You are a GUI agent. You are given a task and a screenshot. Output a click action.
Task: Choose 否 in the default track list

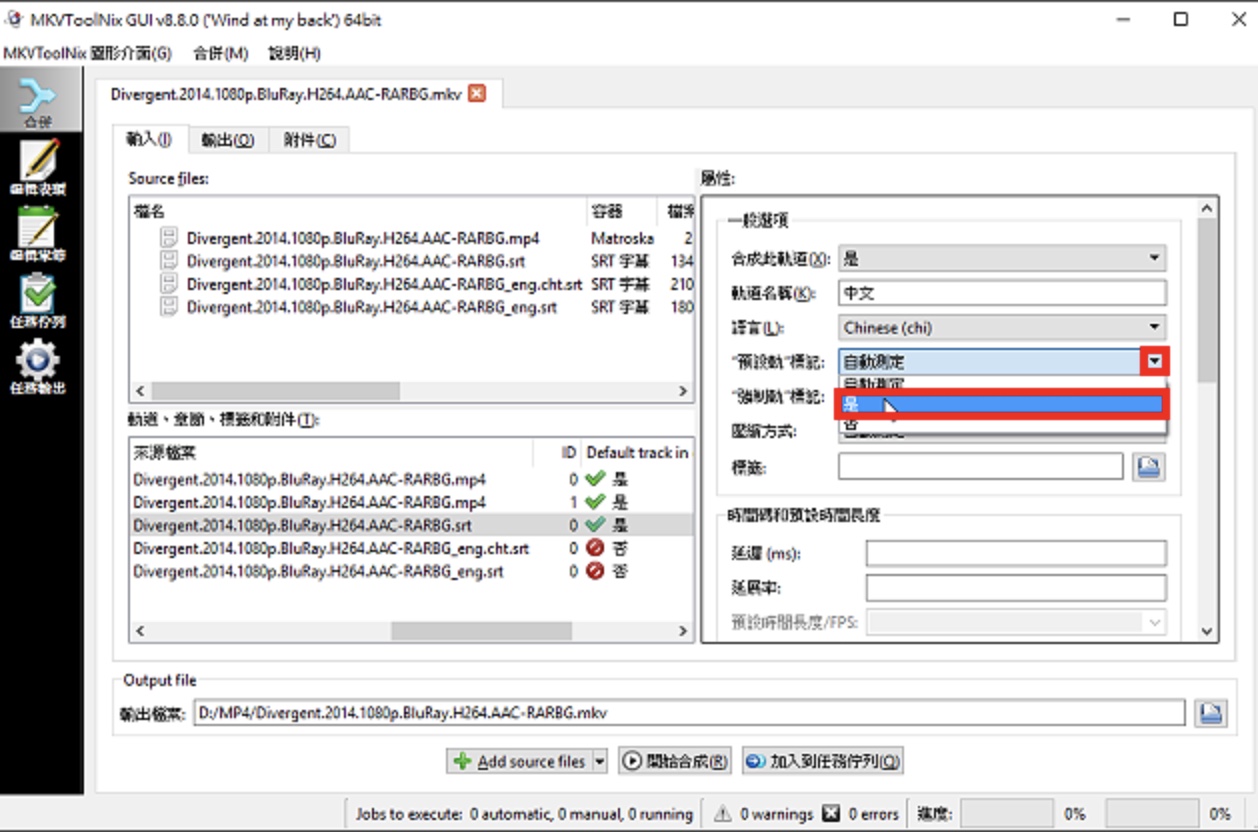pos(1002,424)
